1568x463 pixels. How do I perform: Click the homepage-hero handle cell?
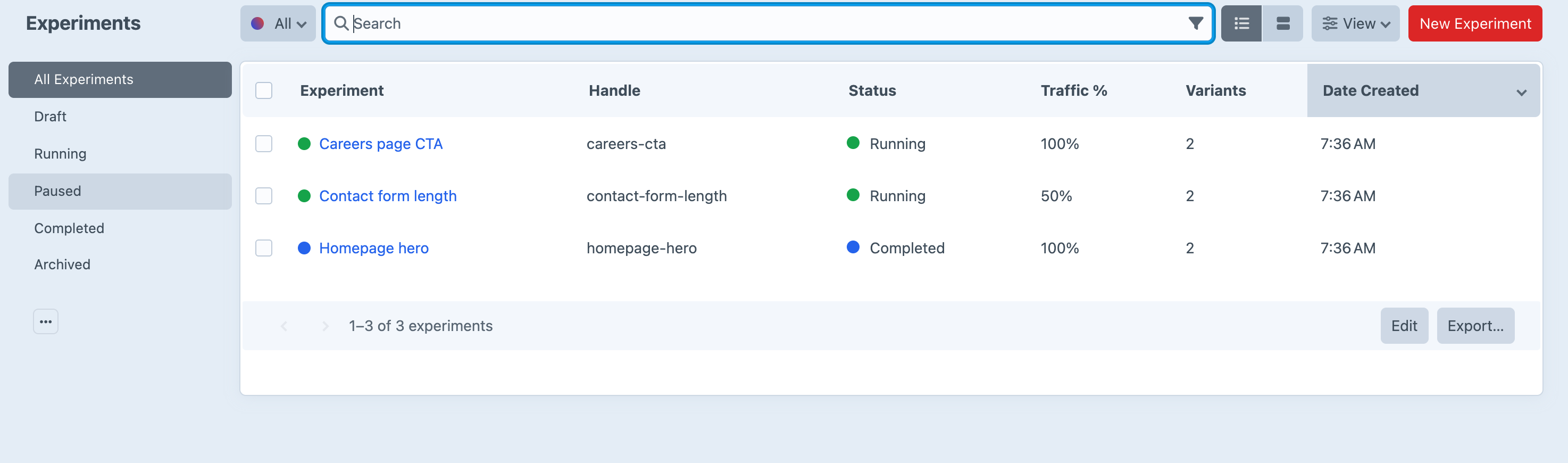point(641,248)
